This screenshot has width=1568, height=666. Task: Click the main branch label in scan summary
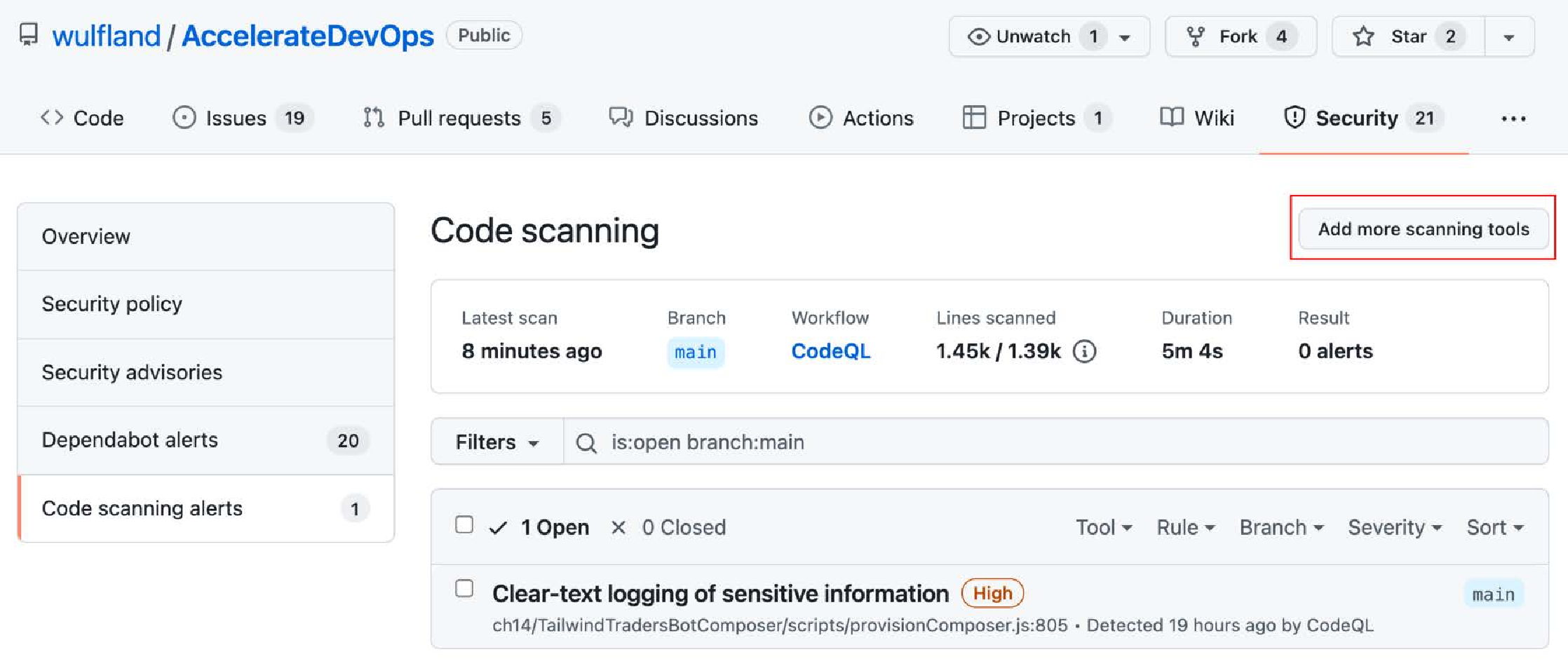696,352
